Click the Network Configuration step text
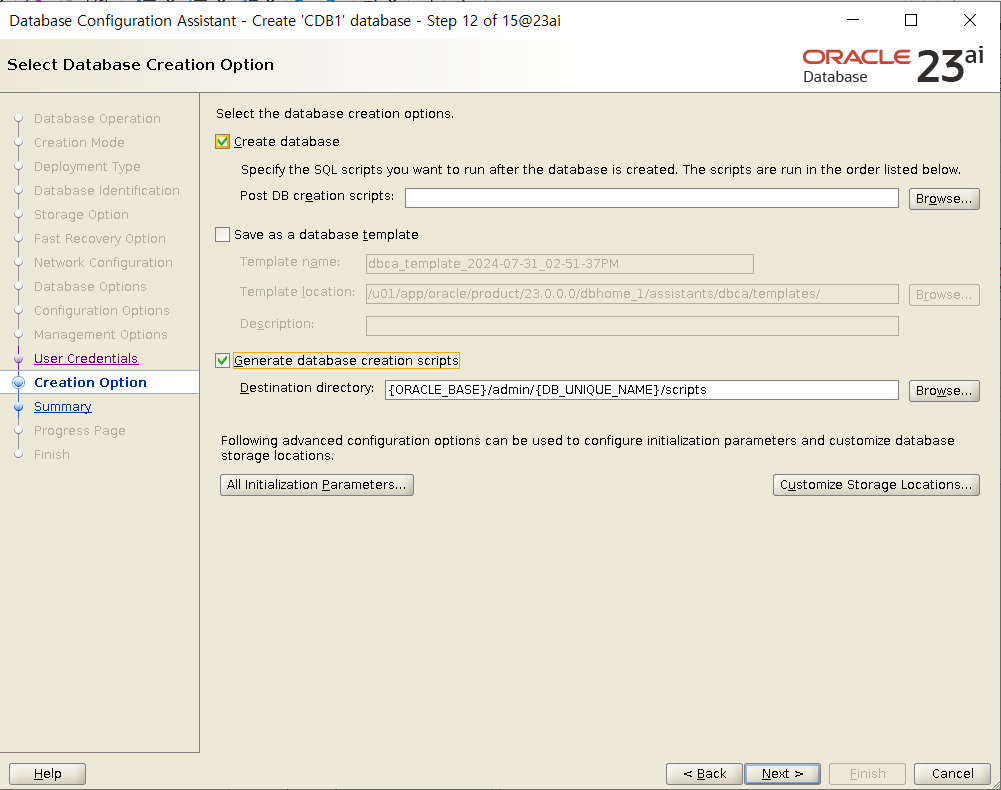This screenshot has width=1001, height=790. click(103, 262)
